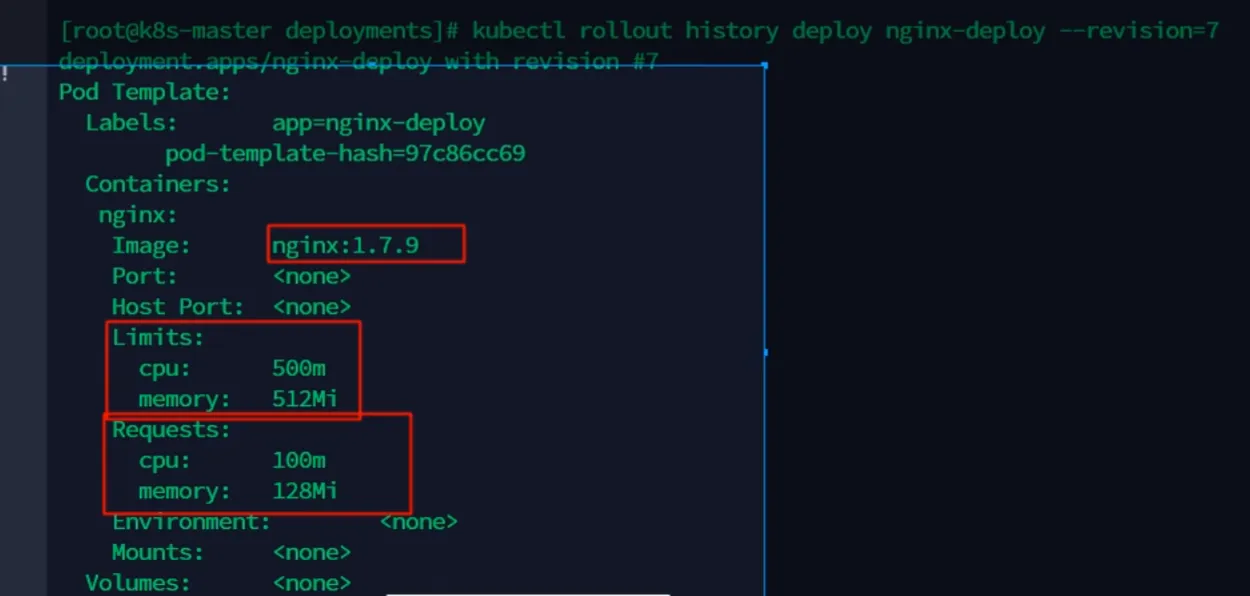This screenshot has width=1250, height=596.
Task: Click the app=nginx-deploy label value
Action: pos(378,123)
